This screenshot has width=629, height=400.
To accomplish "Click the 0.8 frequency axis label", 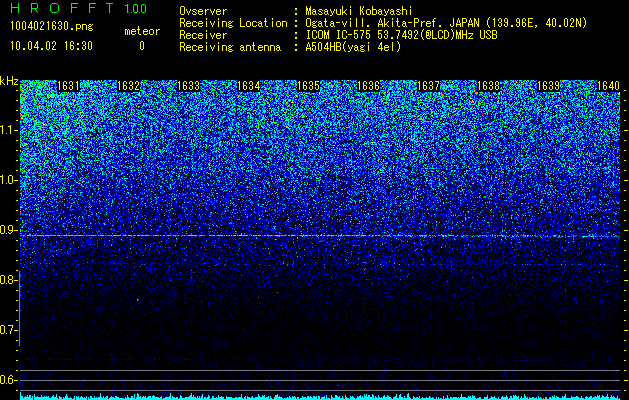I will click(x=8, y=280).
